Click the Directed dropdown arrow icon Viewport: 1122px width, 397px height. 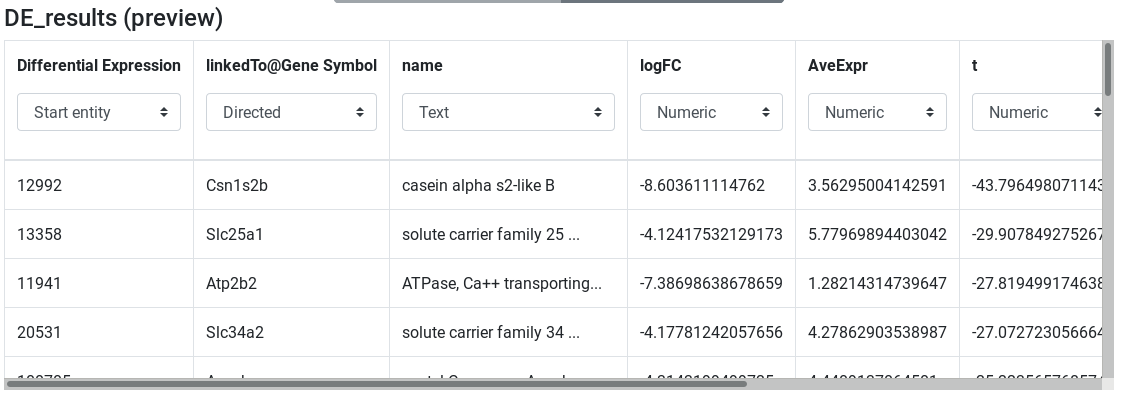pyautogui.click(x=360, y=112)
